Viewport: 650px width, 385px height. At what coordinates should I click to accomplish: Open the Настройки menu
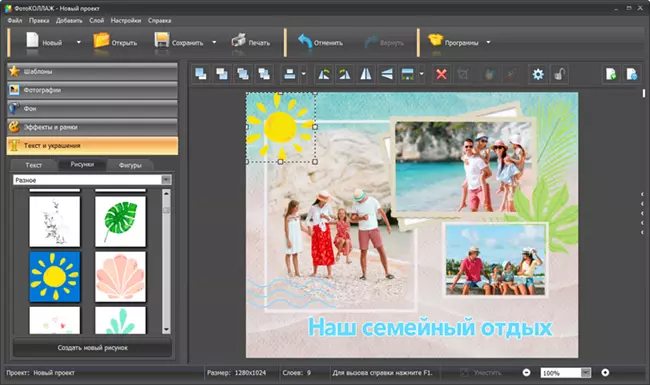126,20
